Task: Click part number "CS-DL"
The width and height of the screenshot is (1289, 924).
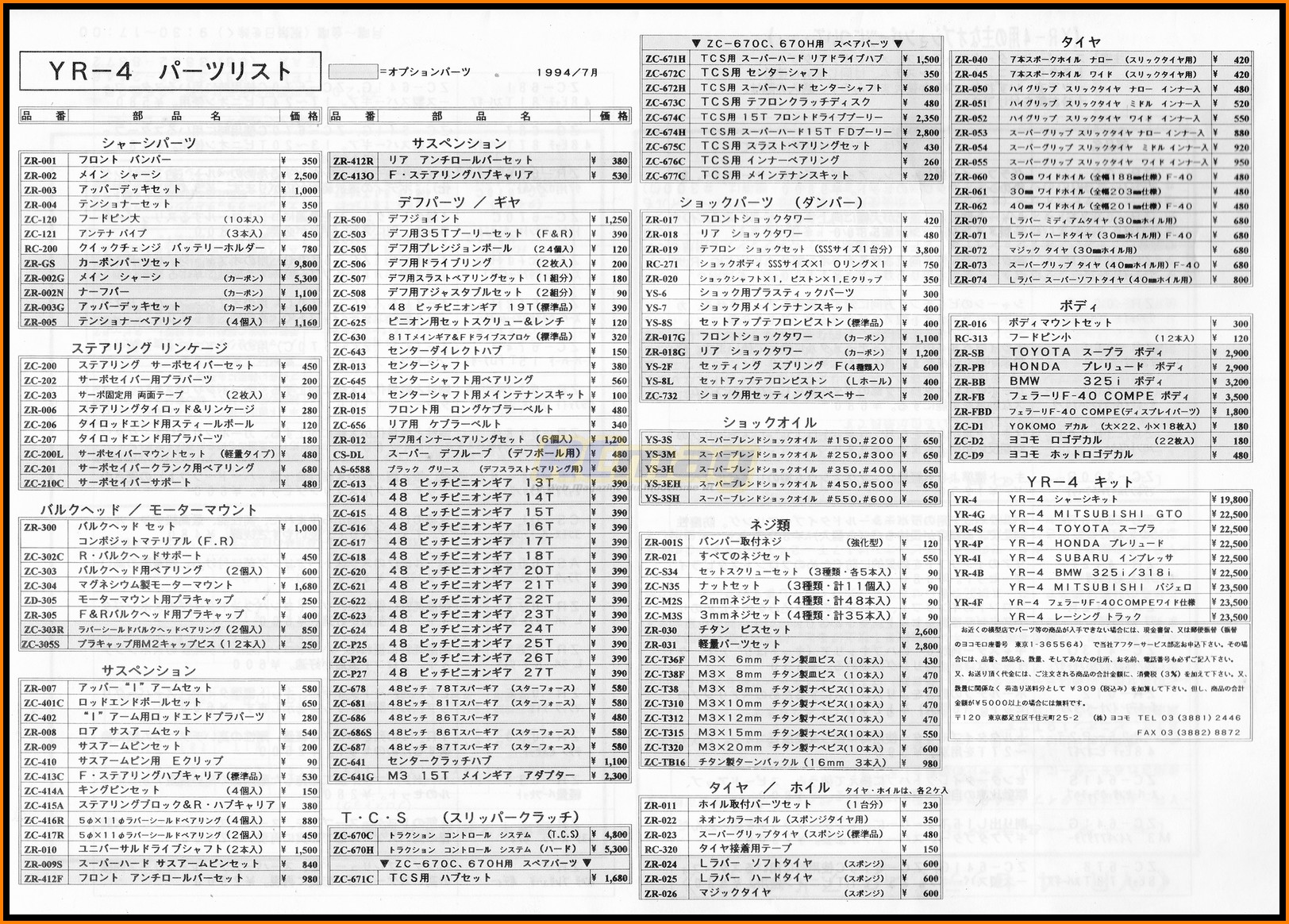Action: click(x=348, y=455)
